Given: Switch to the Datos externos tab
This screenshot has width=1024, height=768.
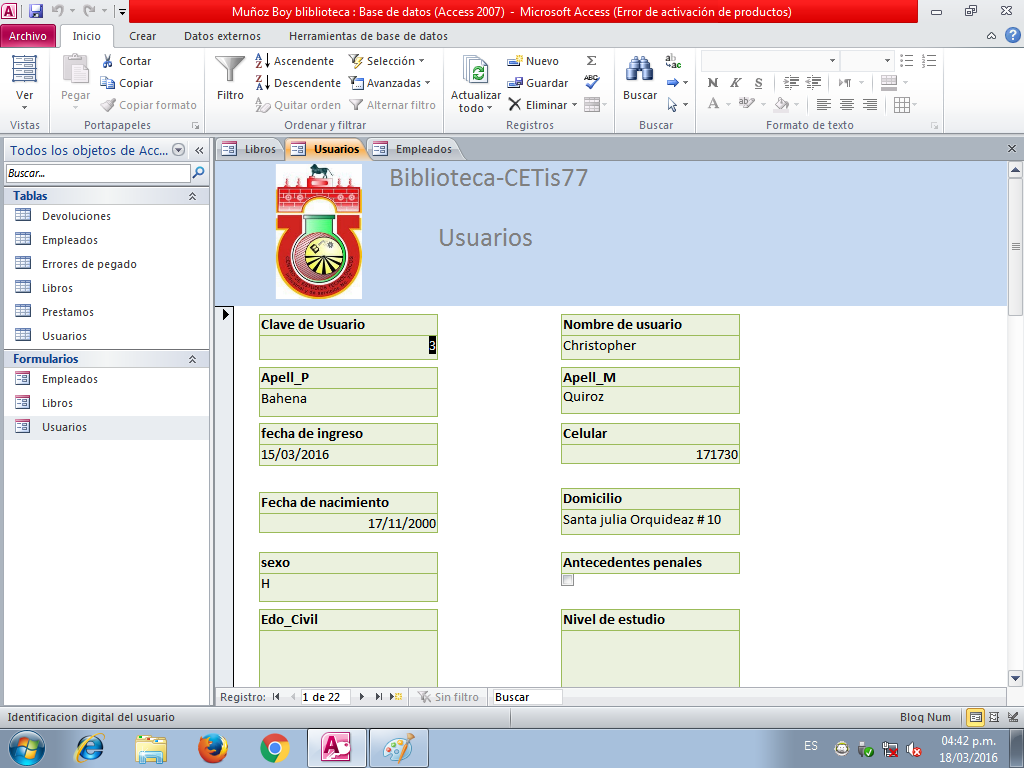Looking at the screenshot, I should [x=222, y=36].
